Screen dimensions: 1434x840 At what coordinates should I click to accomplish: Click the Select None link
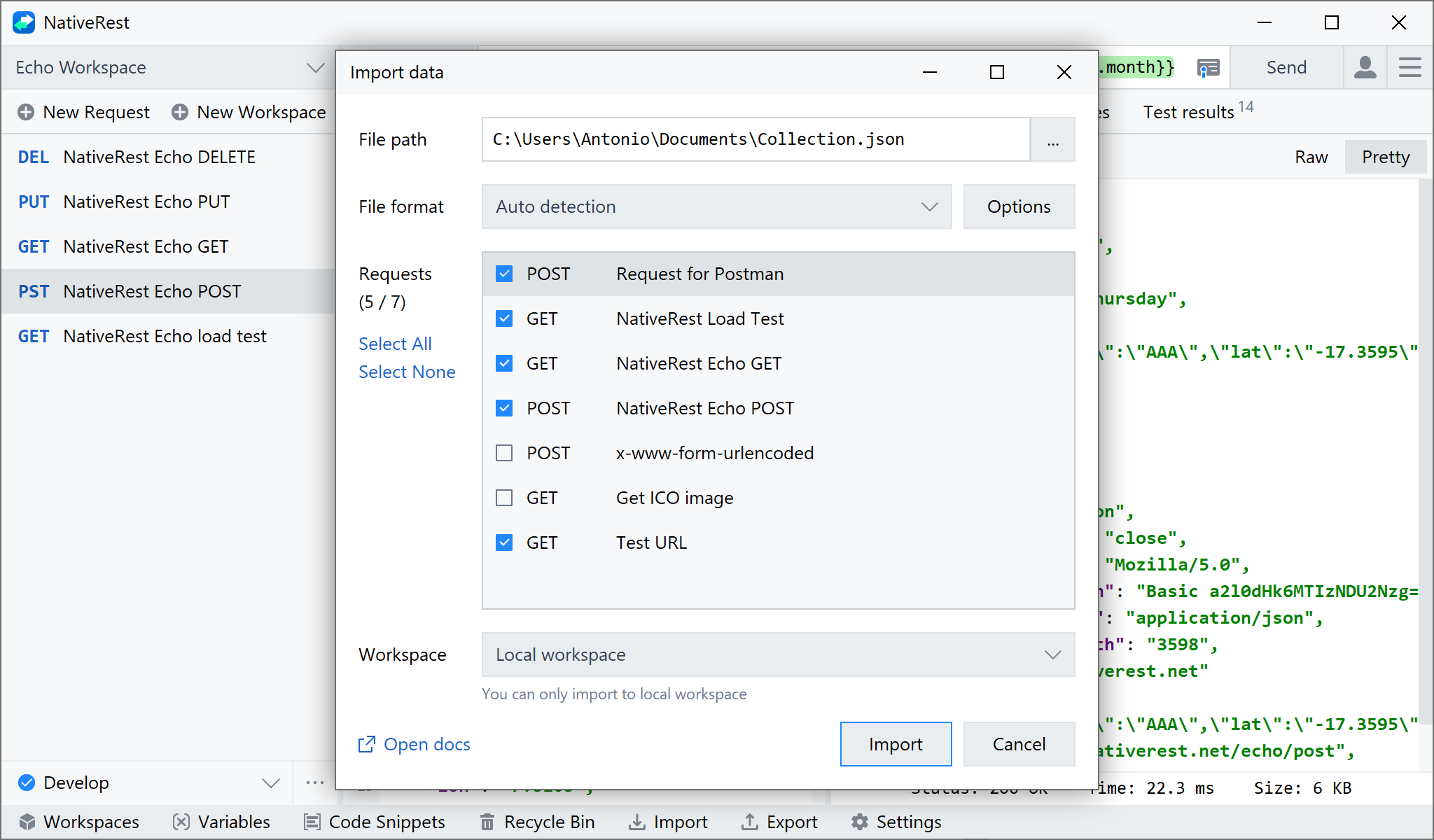[407, 372]
